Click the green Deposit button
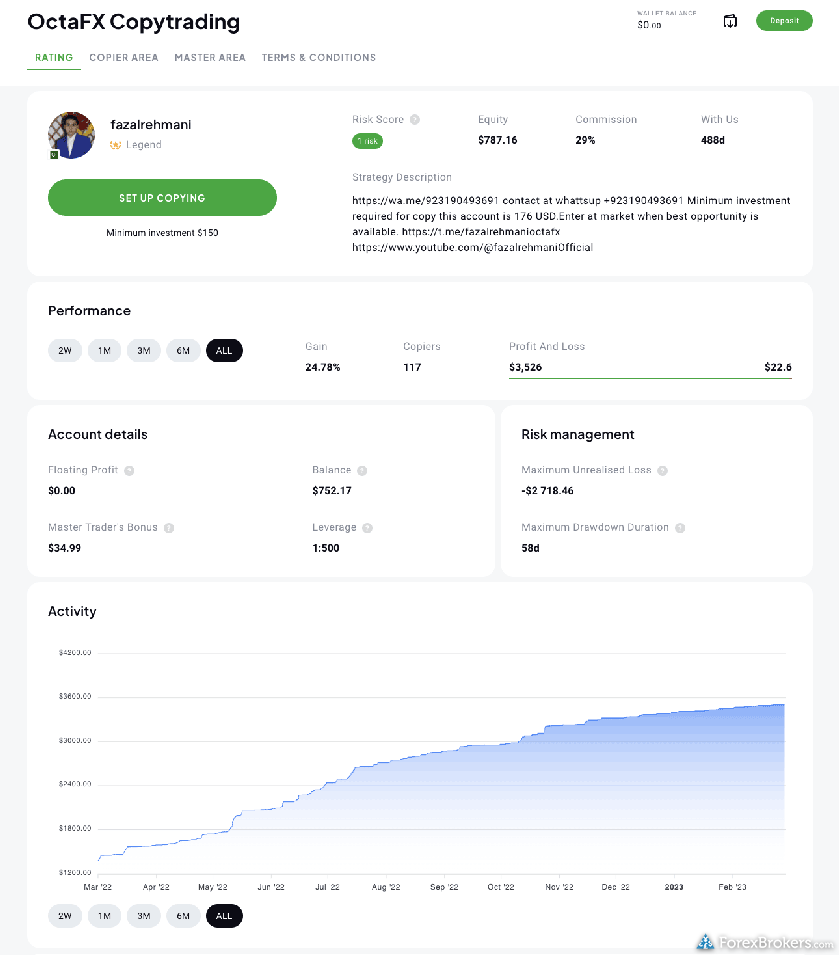 [x=784, y=21]
